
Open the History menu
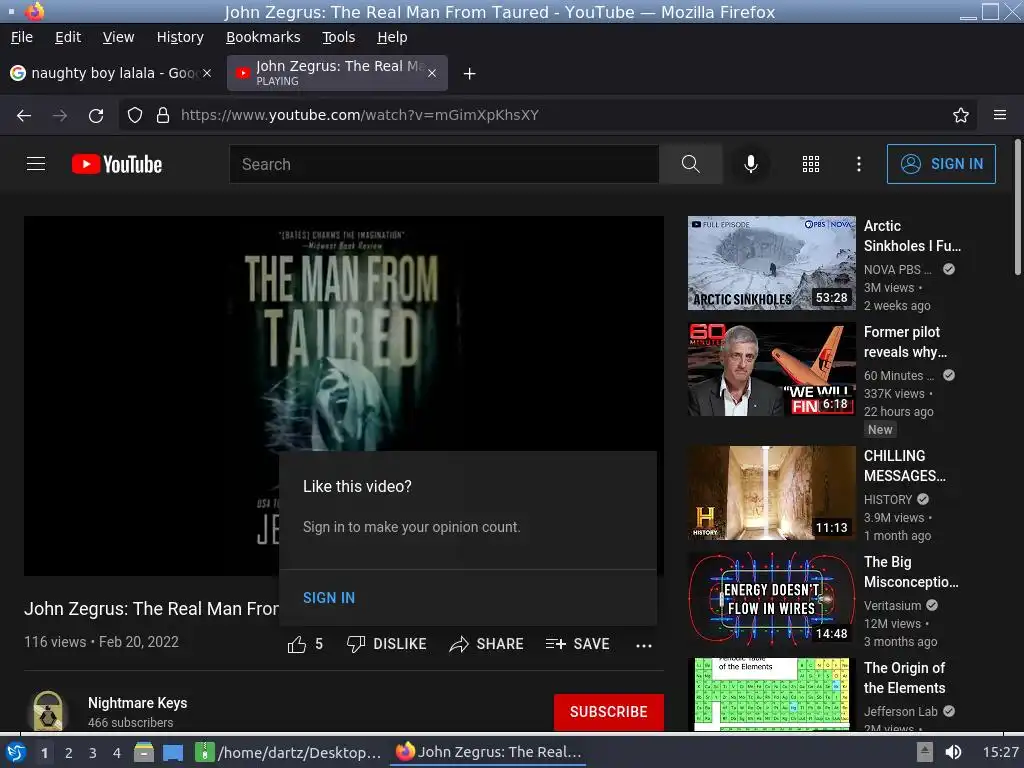[x=180, y=37]
